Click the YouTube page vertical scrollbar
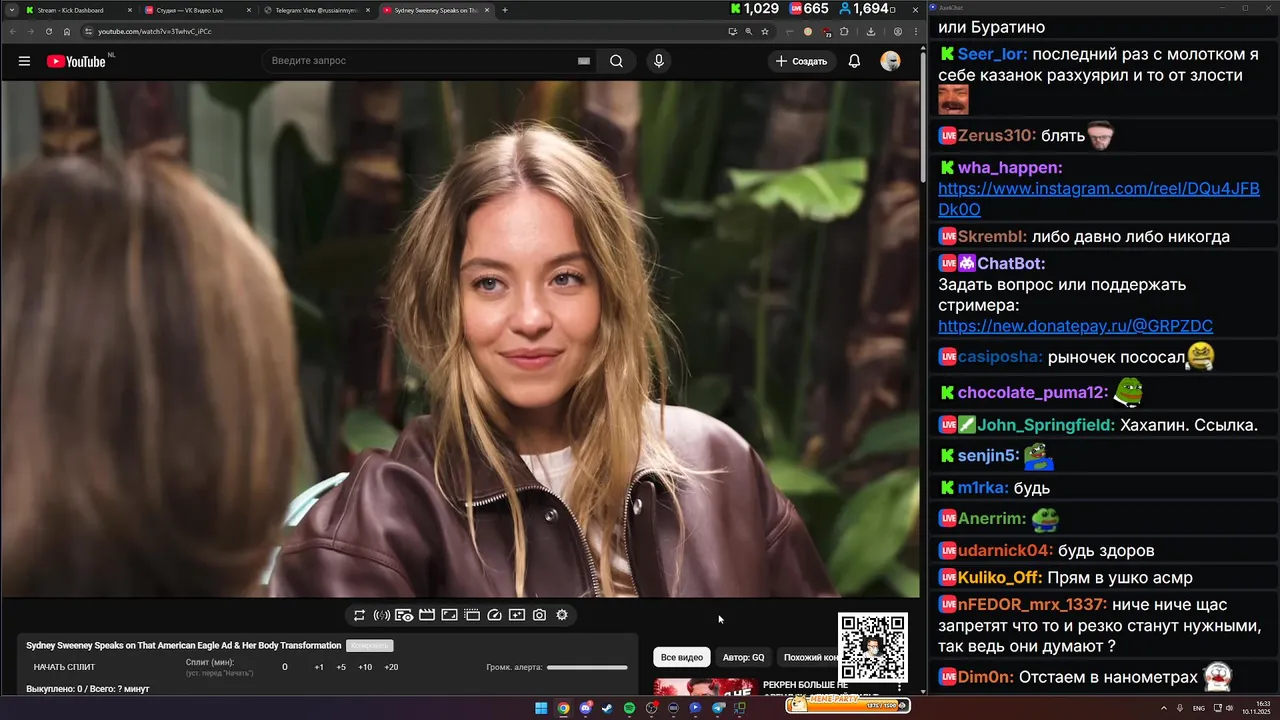Screen dimensions: 1280x720 point(923,115)
